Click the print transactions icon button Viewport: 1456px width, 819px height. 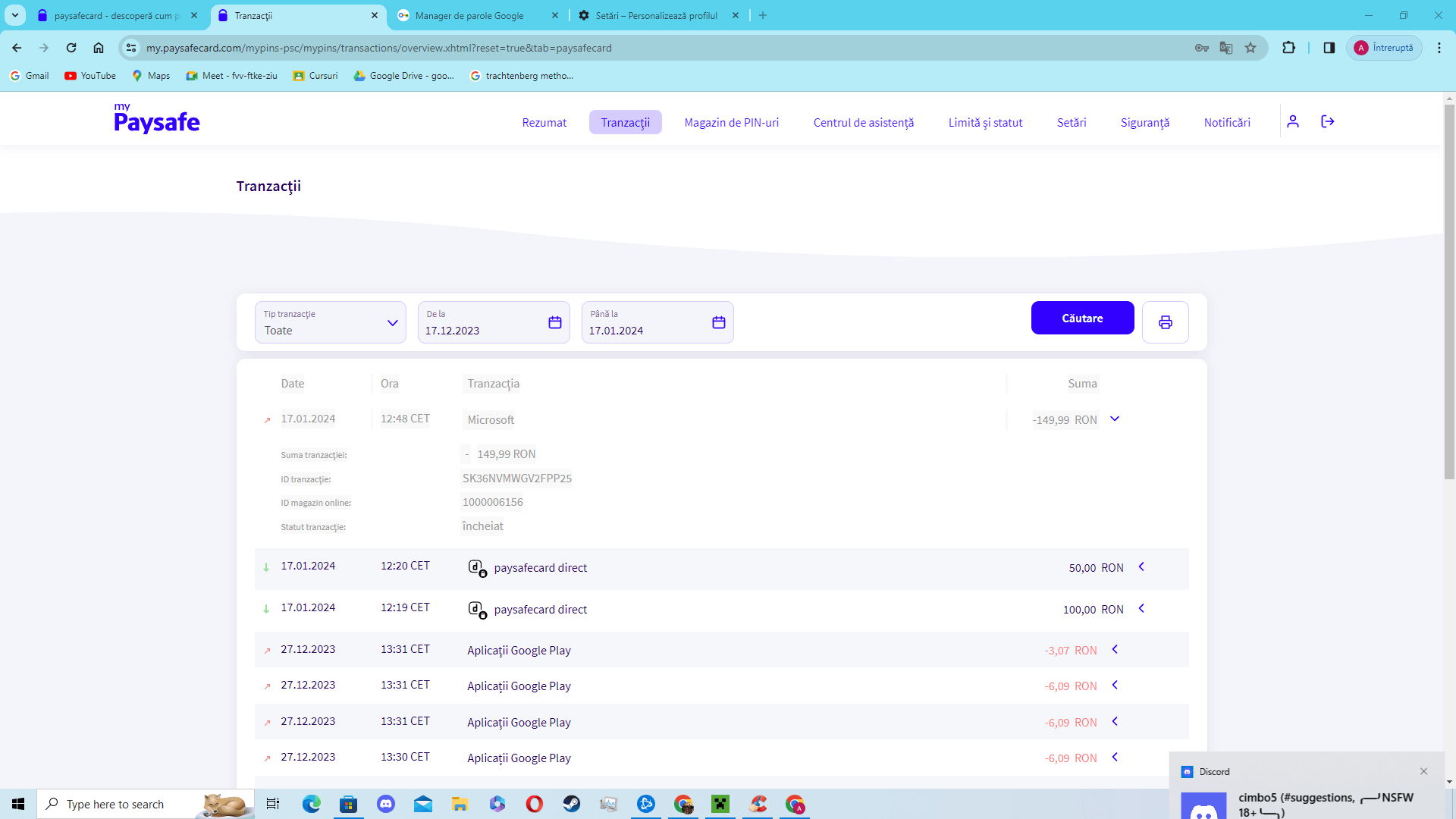(x=1165, y=322)
